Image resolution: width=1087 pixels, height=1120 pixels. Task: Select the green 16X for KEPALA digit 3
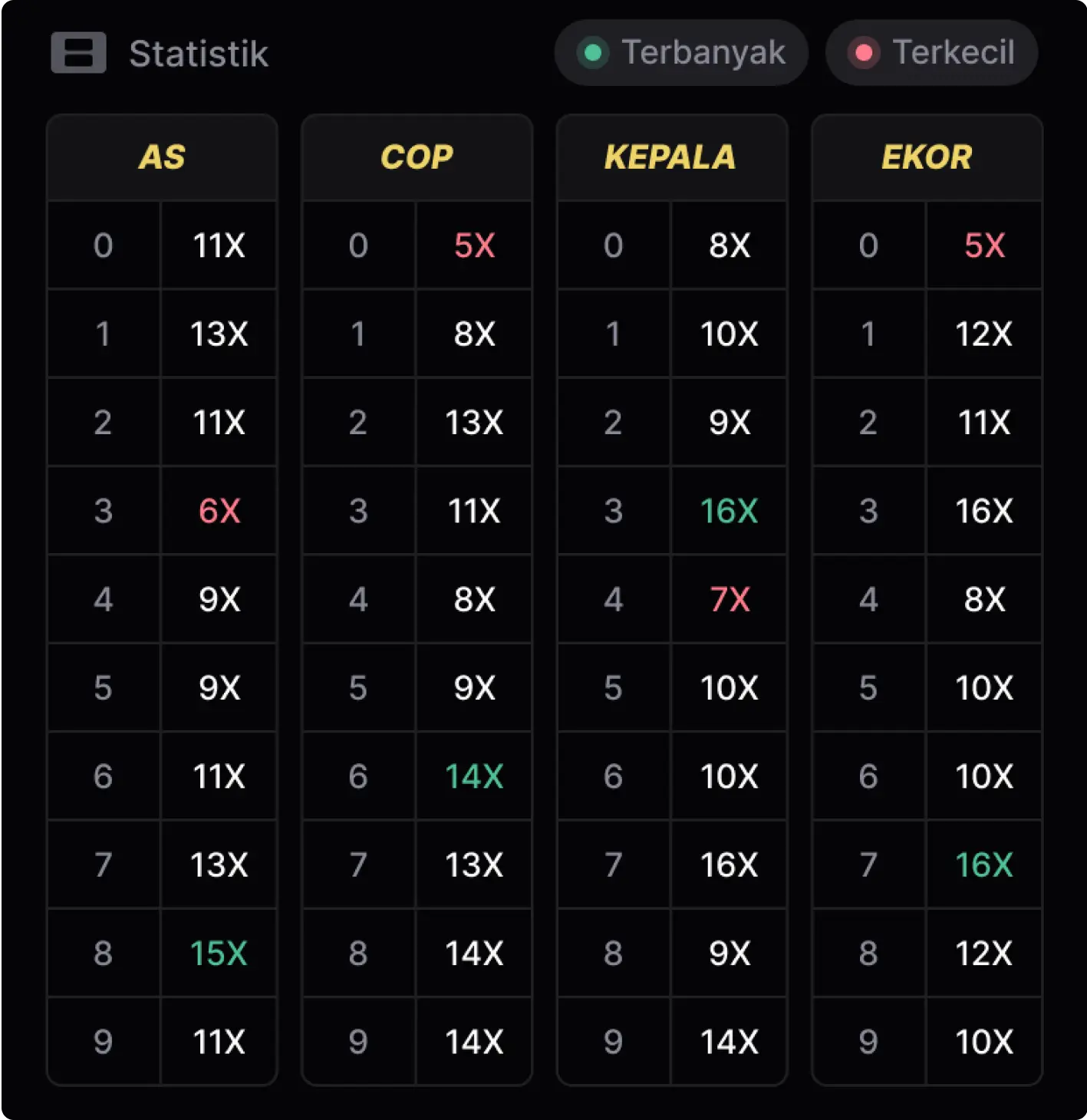coord(728,510)
